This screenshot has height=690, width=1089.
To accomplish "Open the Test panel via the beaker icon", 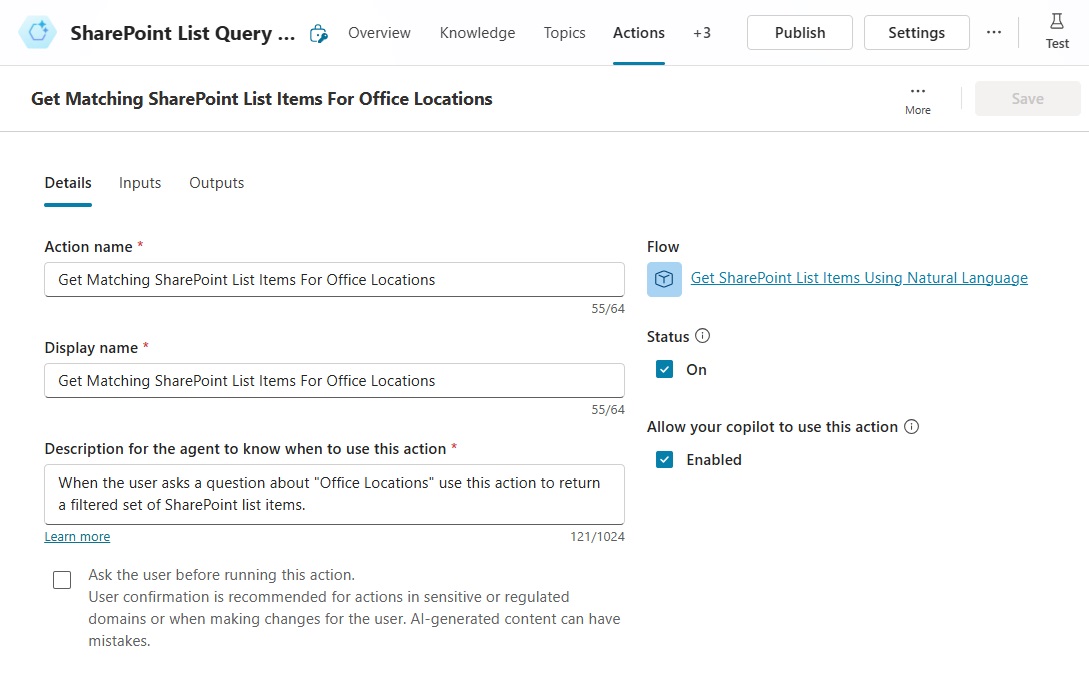I will coord(1056,30).
